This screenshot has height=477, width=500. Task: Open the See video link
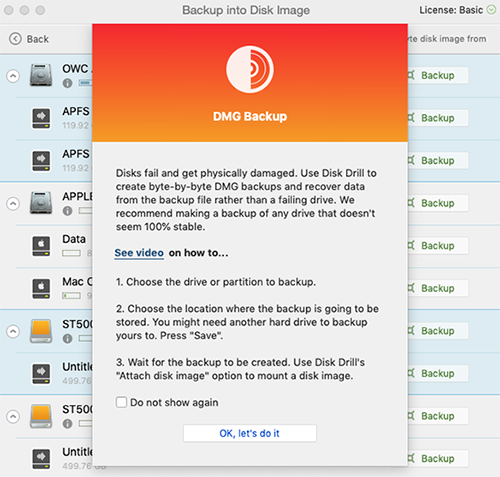tap(139, 253)
